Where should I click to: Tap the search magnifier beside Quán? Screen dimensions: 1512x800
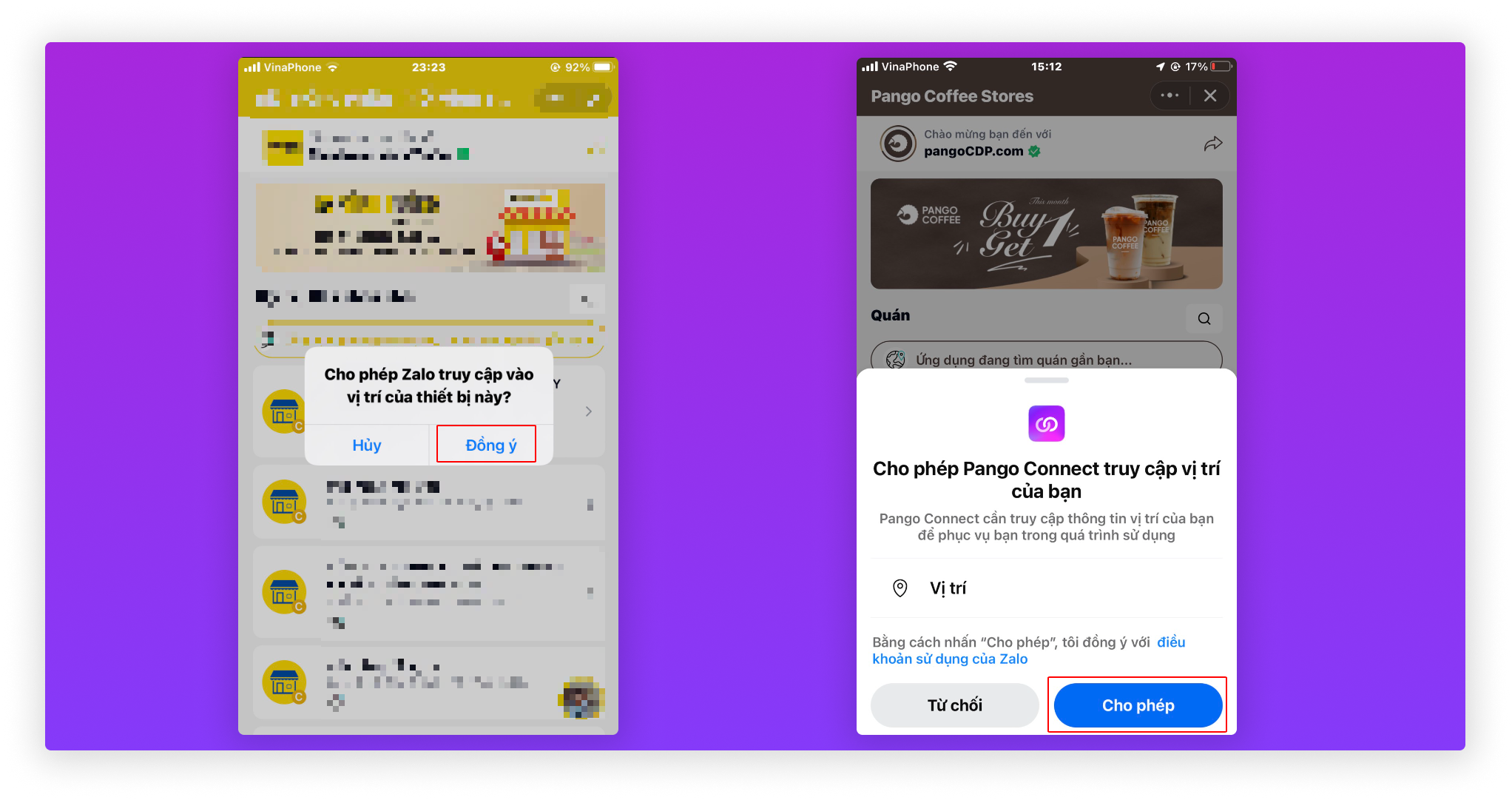coord(1204,318)
